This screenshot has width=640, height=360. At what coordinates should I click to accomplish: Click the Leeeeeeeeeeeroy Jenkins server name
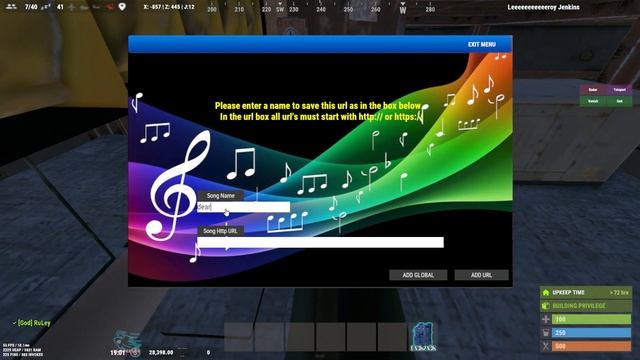click(543, 7)
